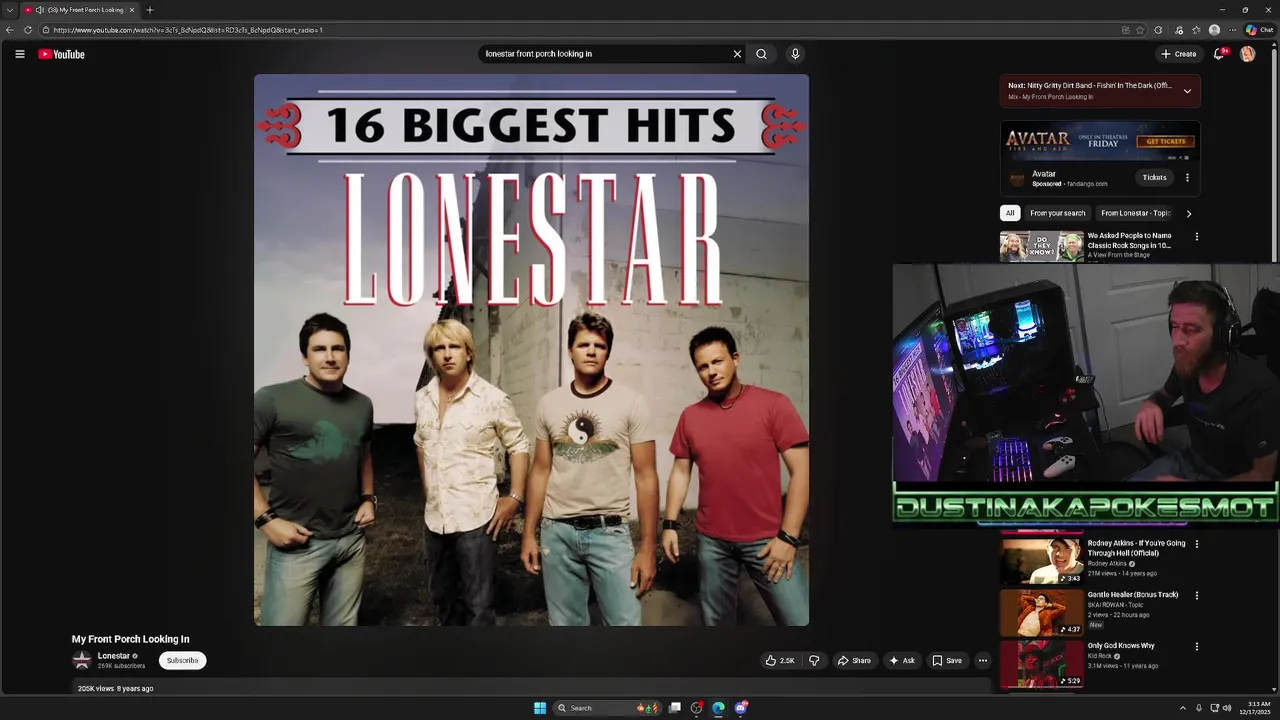This screenshot has width=1280, height=720.
Task: Go back in the browser
Action: [10, 30]
